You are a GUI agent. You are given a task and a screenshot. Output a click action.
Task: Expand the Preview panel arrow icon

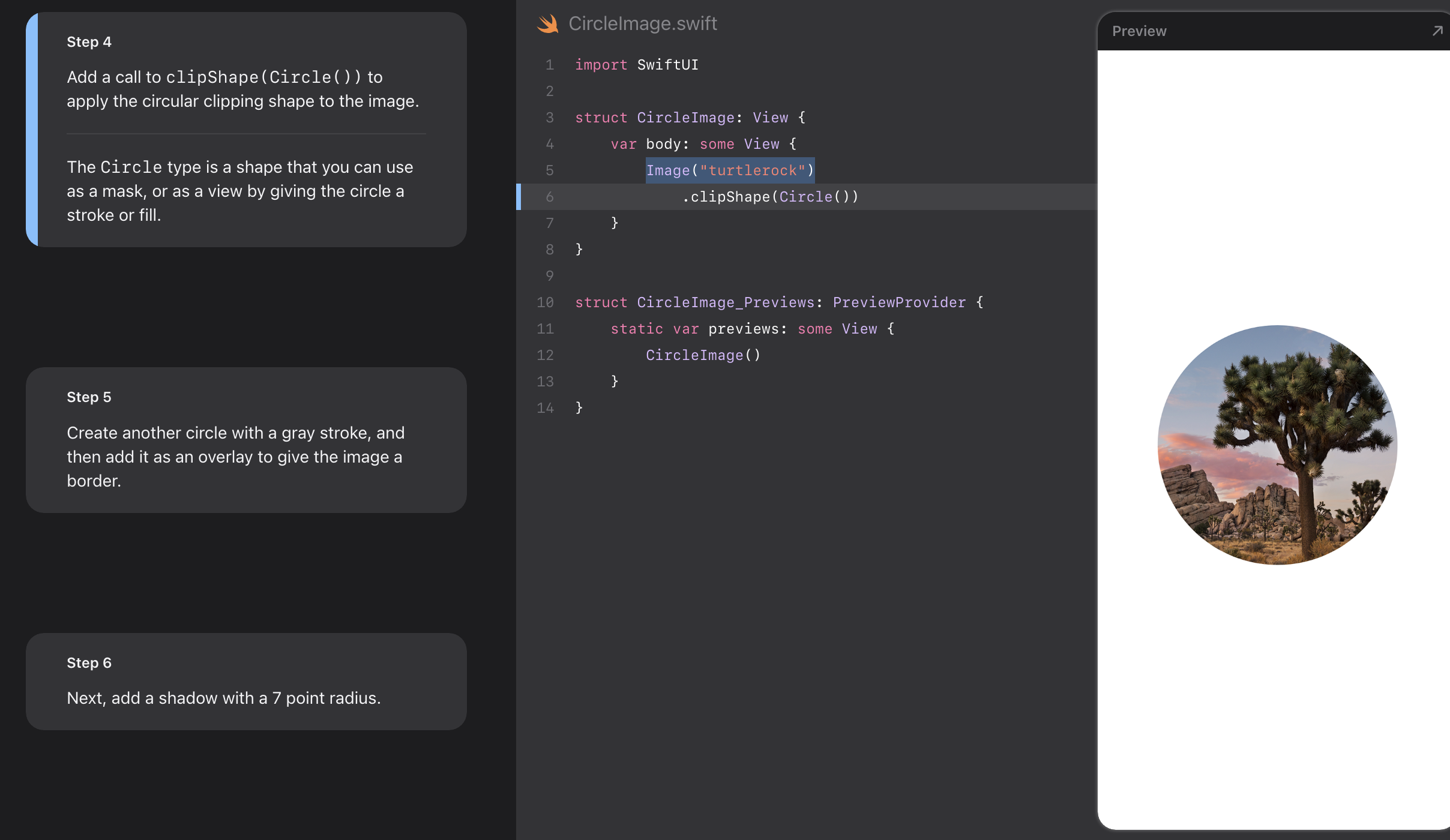tap(1437, 31)
